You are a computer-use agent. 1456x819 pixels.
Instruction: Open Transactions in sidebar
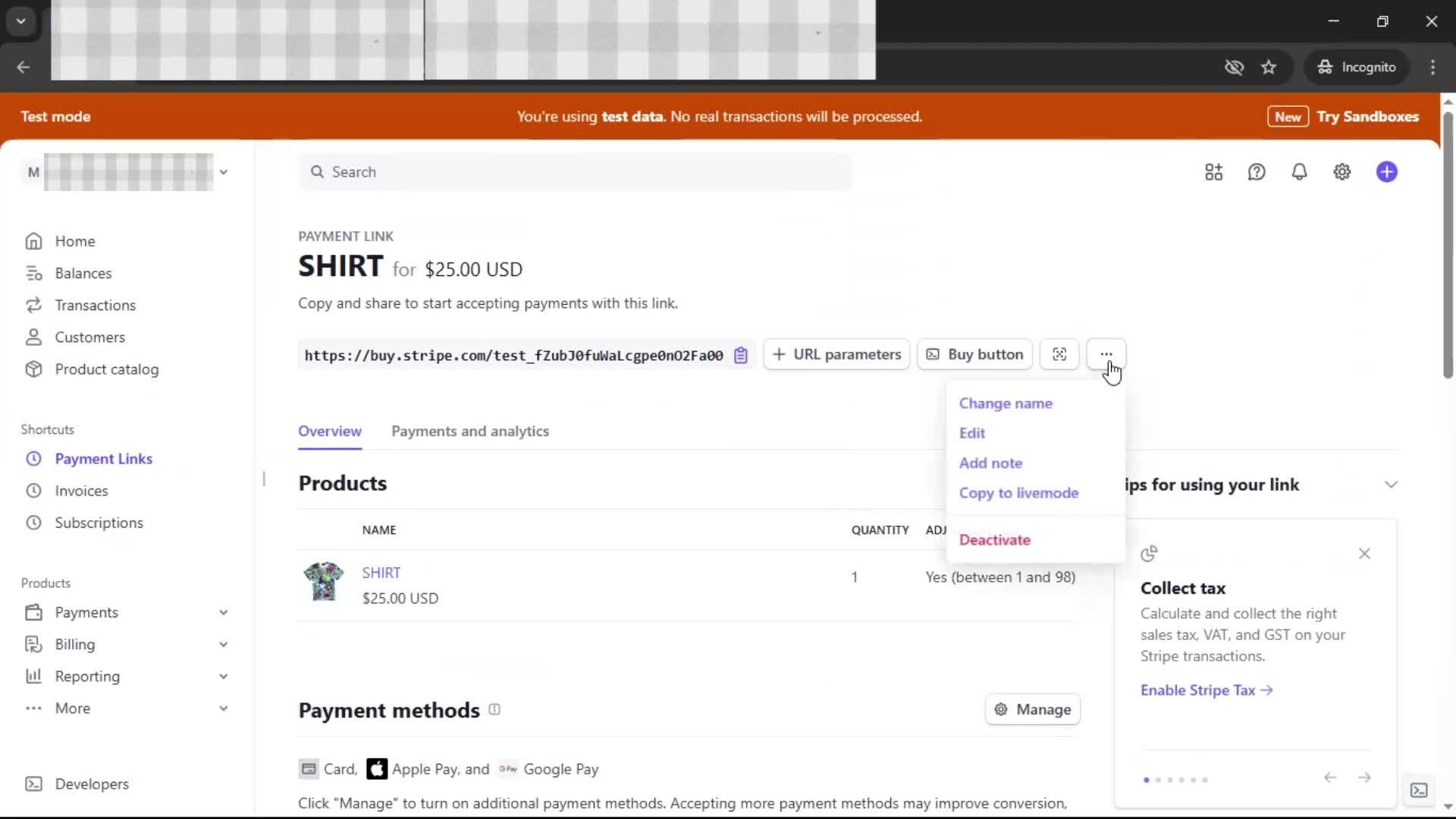click(x=95, y=305)
